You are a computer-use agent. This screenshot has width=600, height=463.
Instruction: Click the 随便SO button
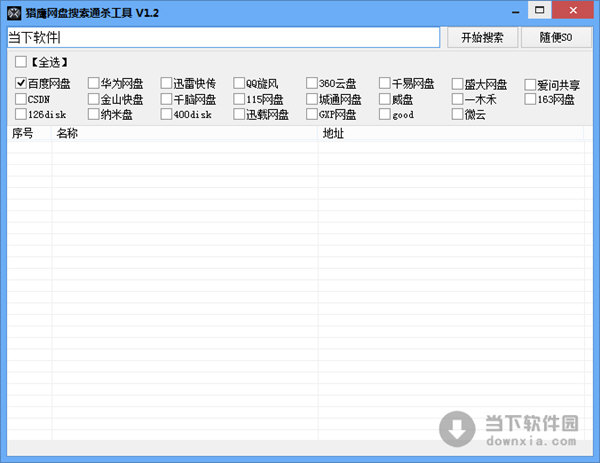tap(556, 37)
